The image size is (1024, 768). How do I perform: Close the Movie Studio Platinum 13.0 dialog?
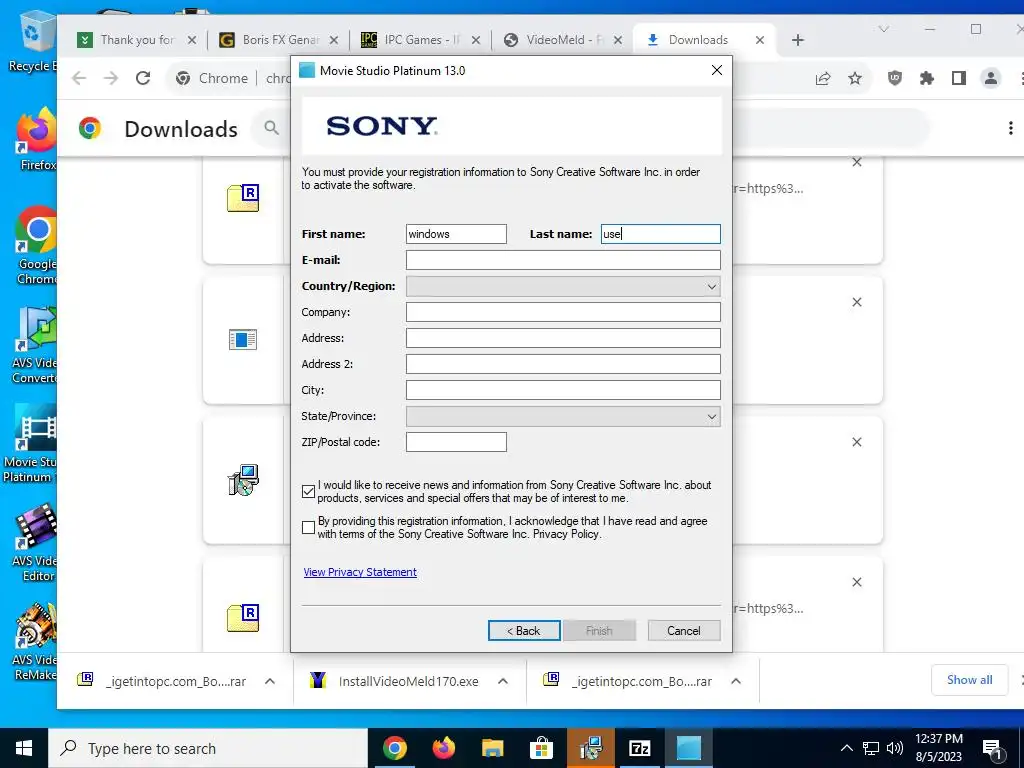click(716, 71)
